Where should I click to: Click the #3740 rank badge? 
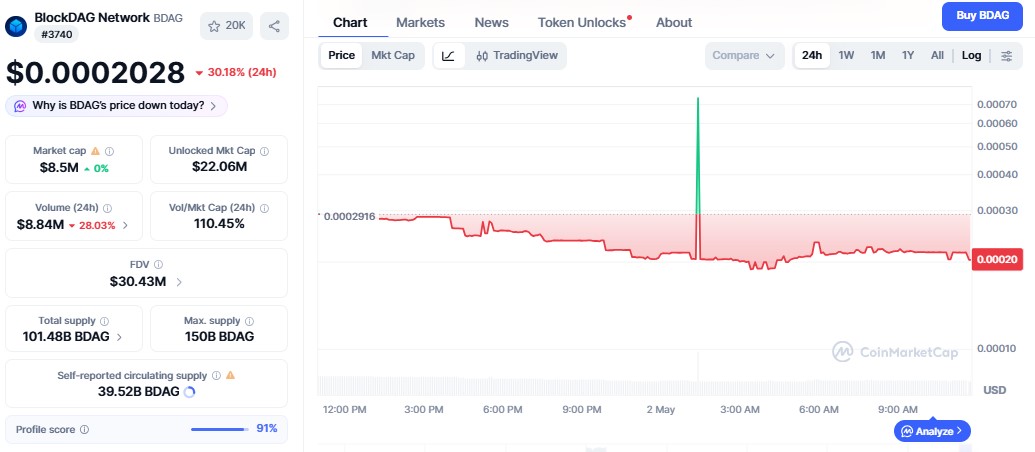click(x=56, y=35)
